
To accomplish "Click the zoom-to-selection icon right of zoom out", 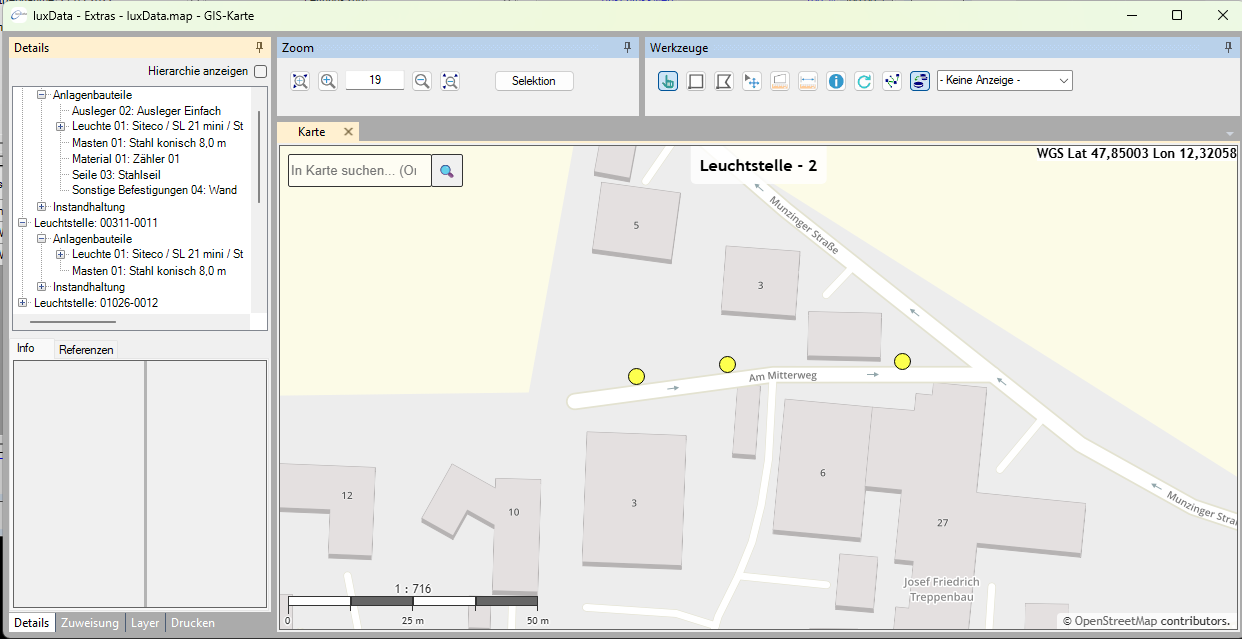I will pos(450,81).
